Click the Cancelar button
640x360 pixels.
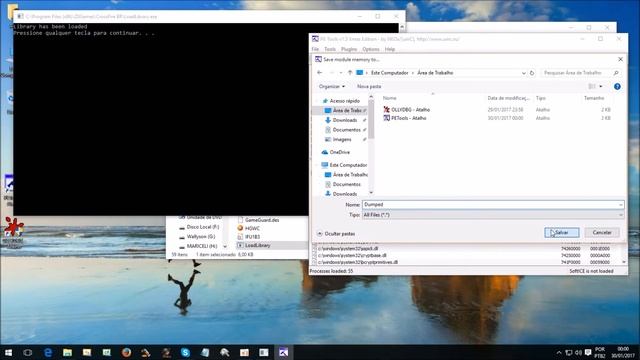pos(602,232)
